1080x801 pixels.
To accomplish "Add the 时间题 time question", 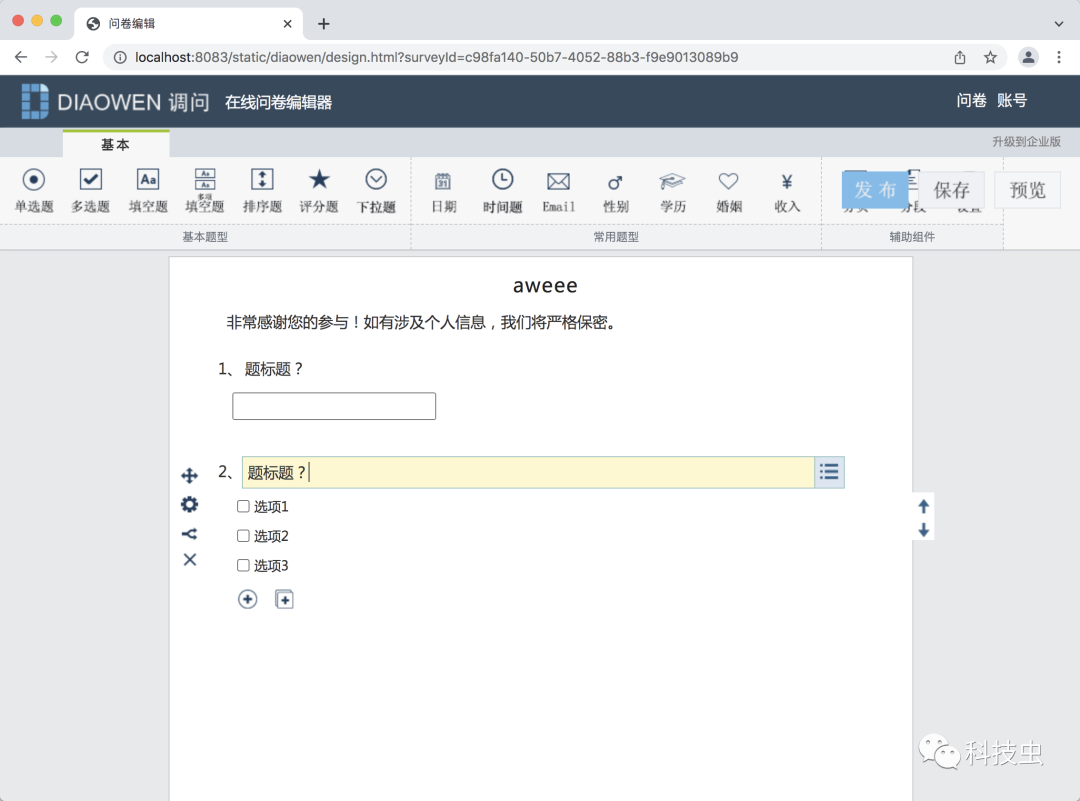I will click(x=502, y=190).
